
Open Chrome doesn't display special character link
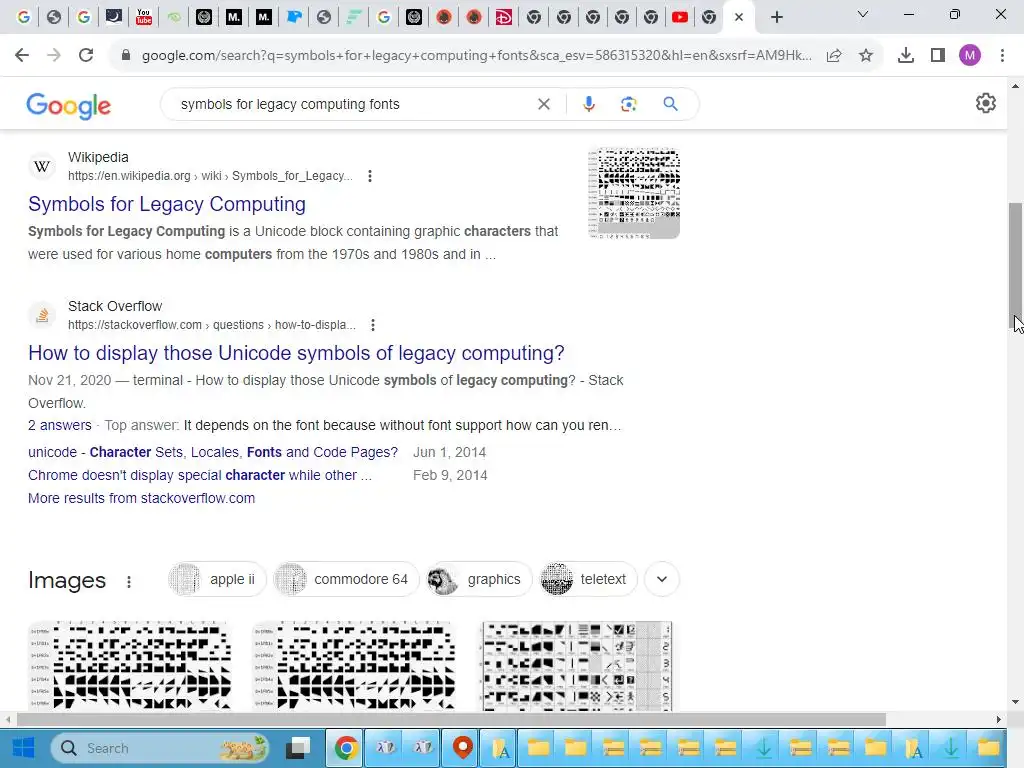(x=200, y=475)
